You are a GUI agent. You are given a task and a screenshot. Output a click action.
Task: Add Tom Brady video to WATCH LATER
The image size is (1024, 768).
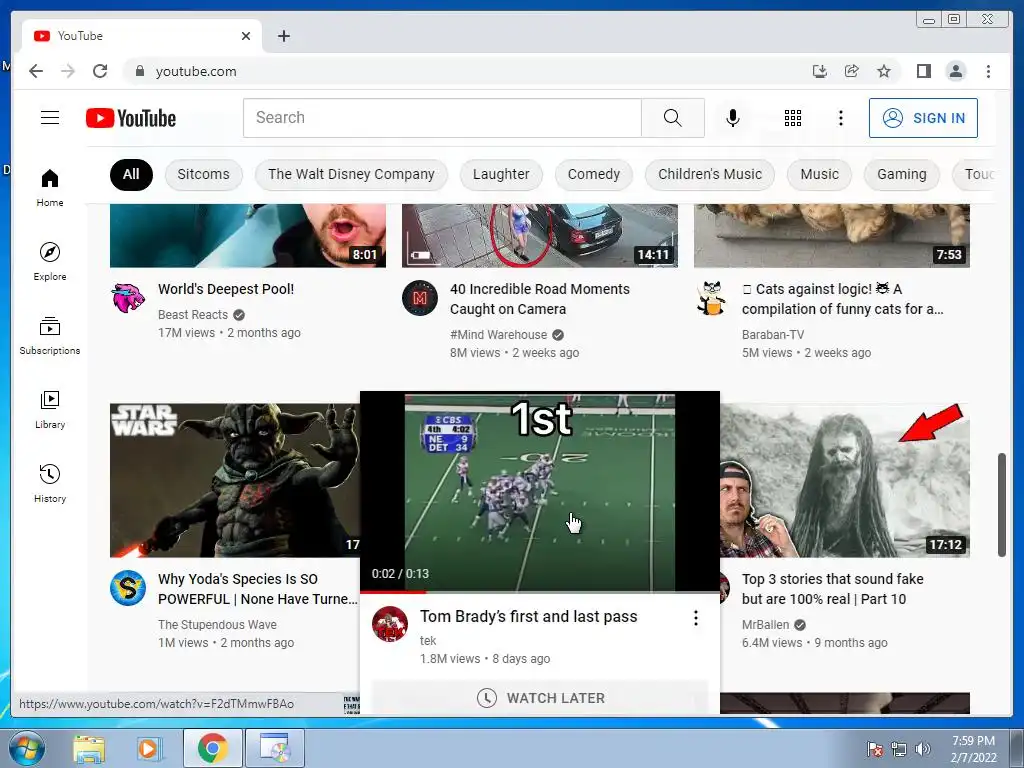point(540,697)
